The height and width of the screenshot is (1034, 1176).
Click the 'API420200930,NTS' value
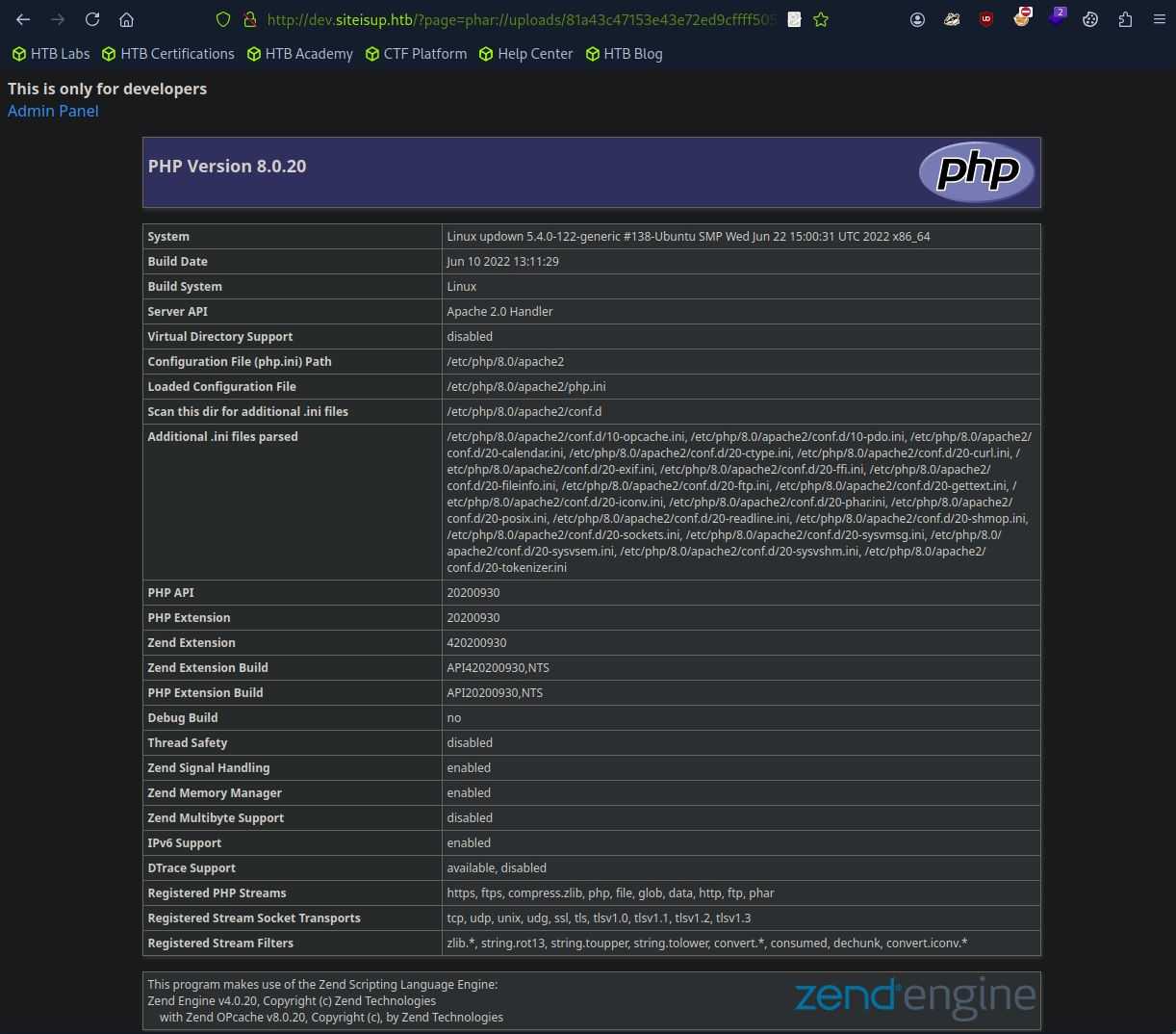click(499, 667)
